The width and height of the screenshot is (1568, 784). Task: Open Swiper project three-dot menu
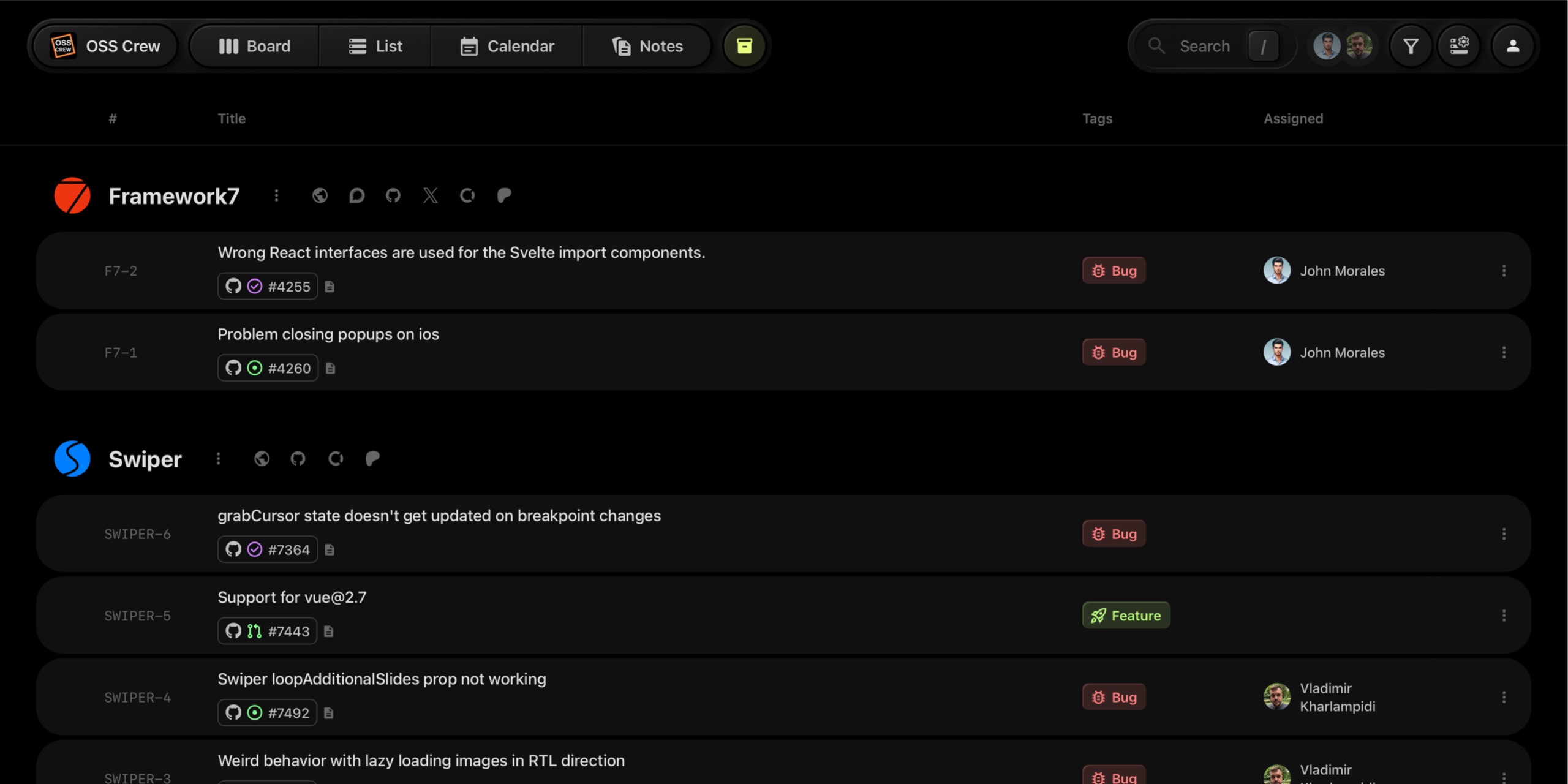218,459
